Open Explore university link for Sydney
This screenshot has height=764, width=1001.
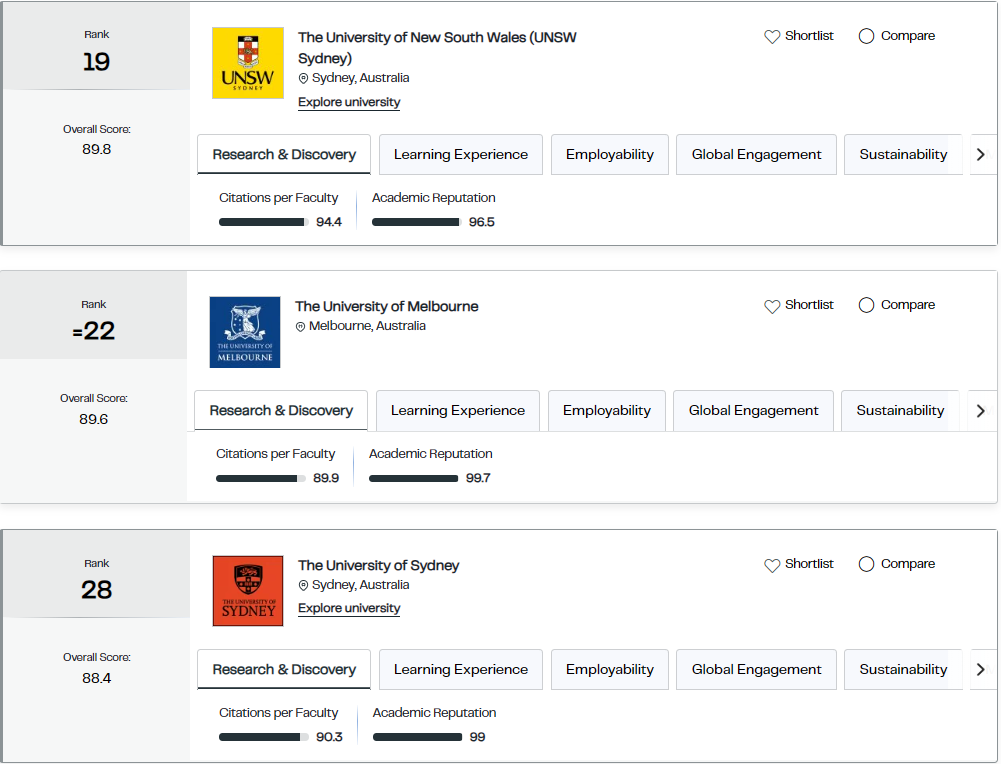[349, 608]
